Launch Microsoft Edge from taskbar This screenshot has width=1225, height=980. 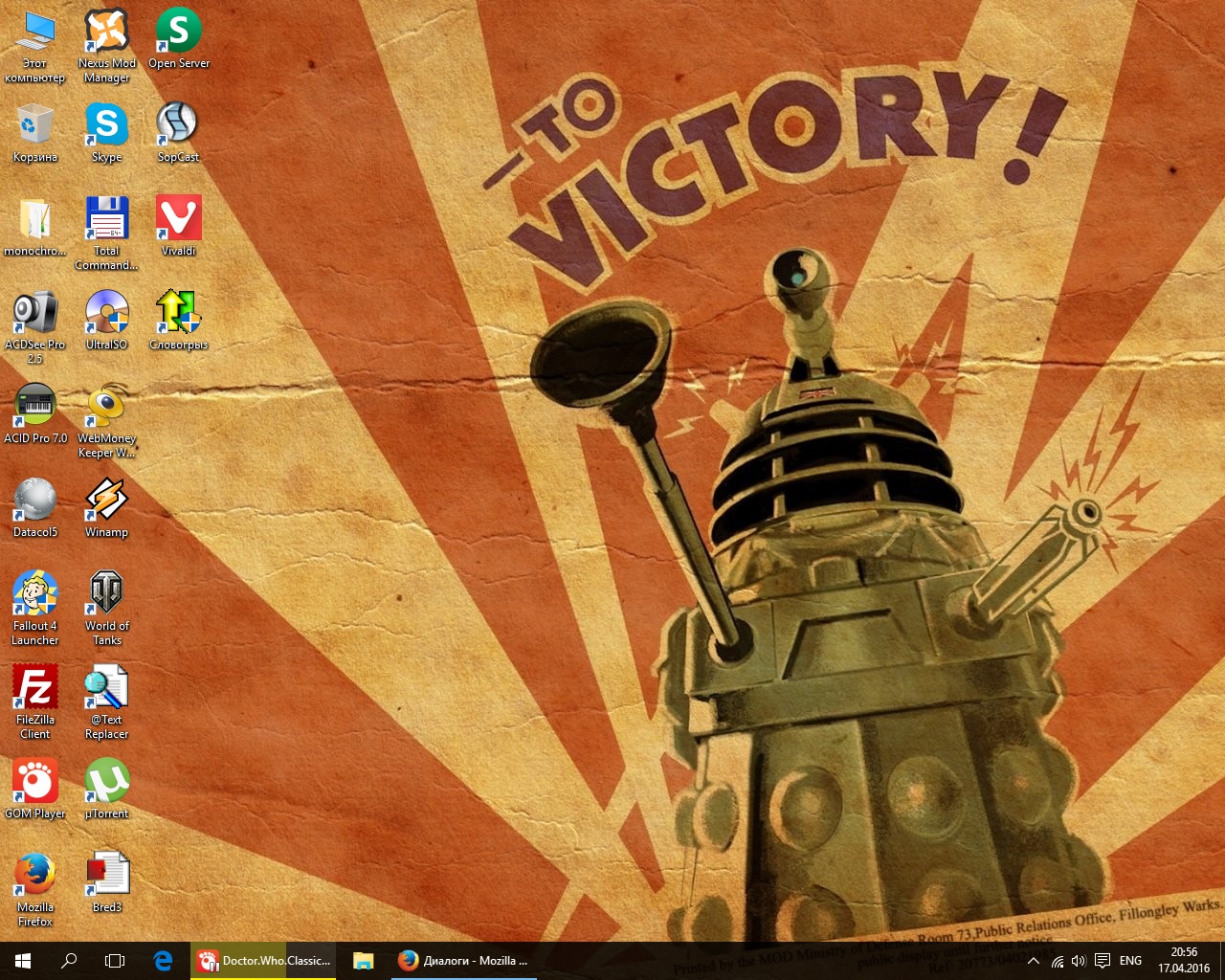[x=163, y=961]
